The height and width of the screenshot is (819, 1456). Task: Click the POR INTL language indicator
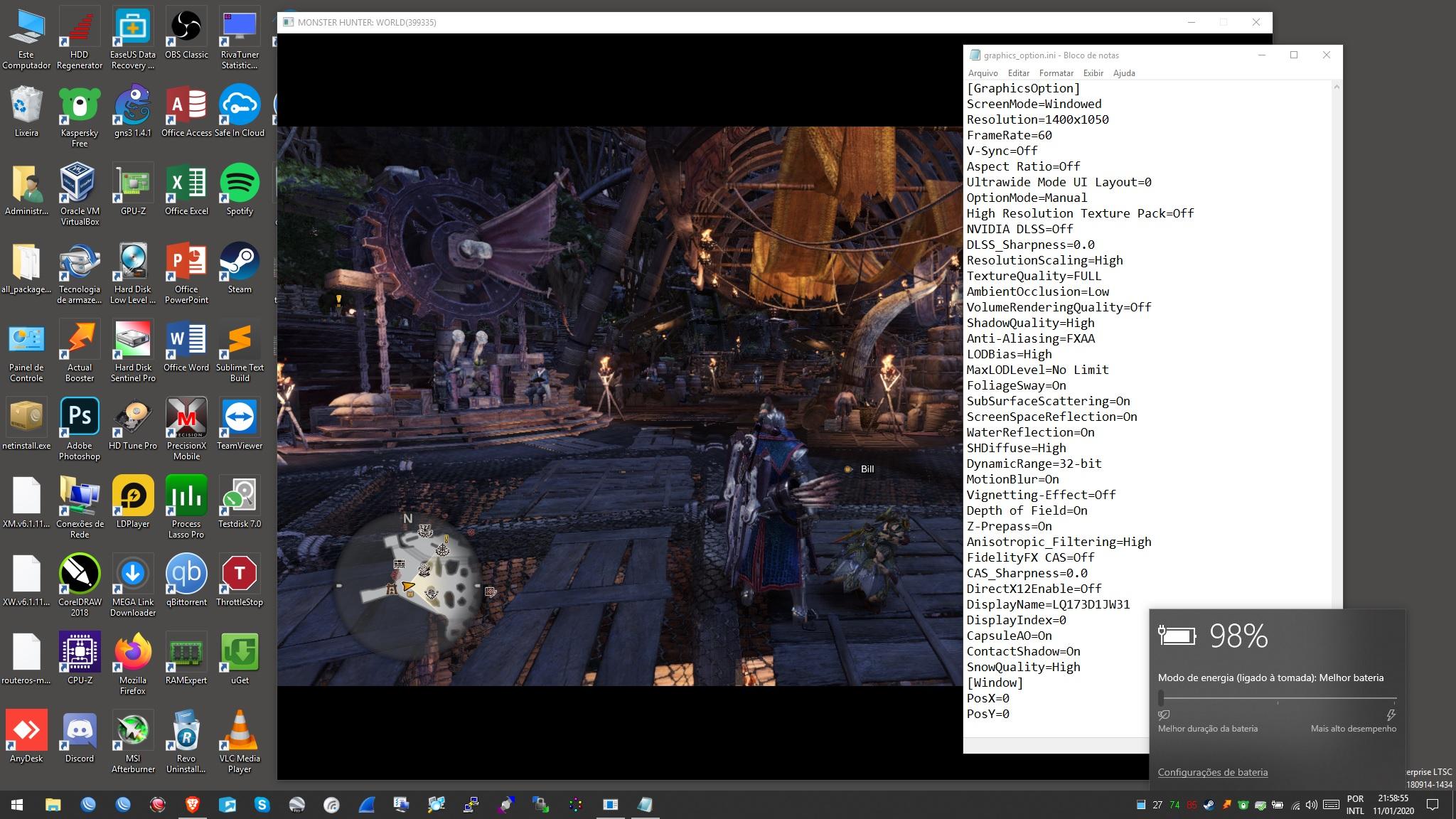pos(1355,805)
